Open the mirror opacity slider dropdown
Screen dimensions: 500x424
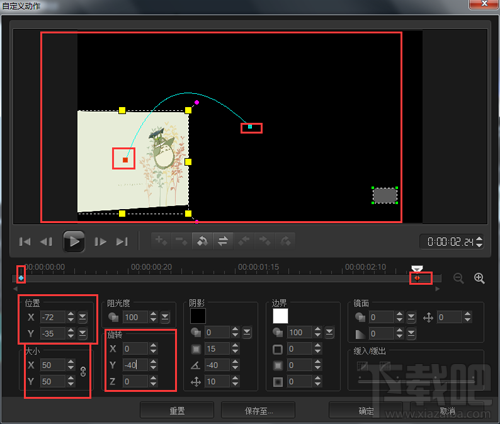411,317
